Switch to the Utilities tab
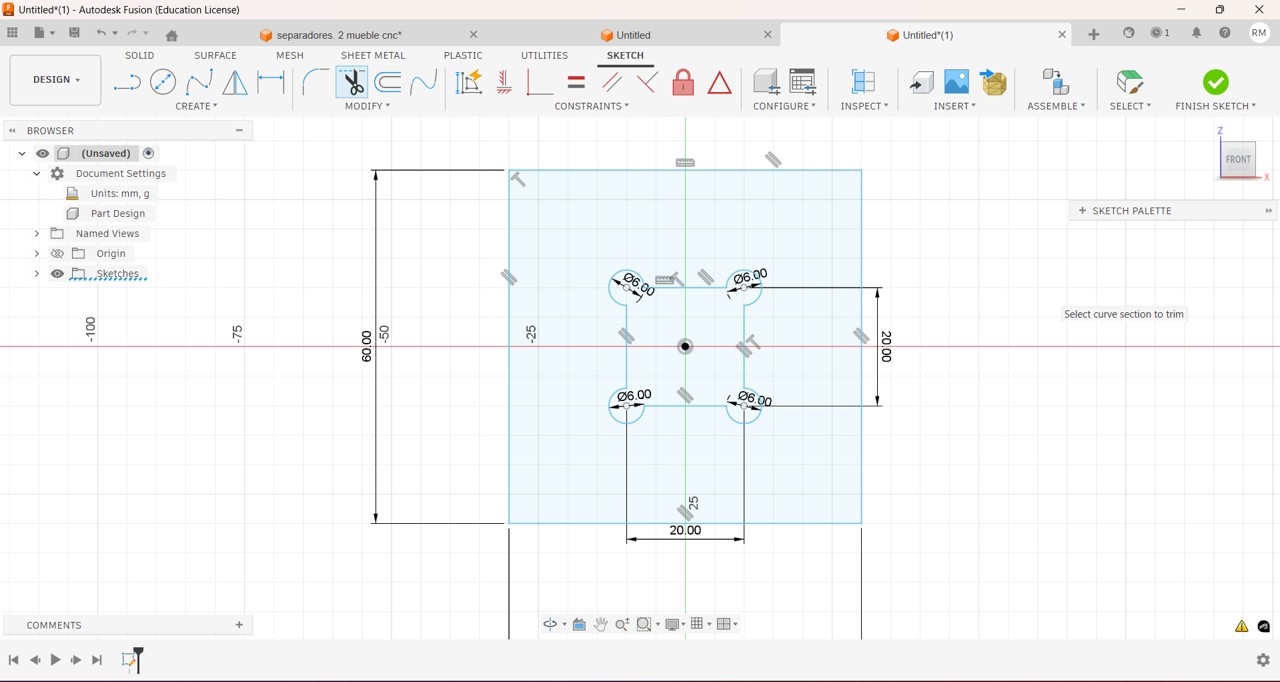 (x=545, y=56)
